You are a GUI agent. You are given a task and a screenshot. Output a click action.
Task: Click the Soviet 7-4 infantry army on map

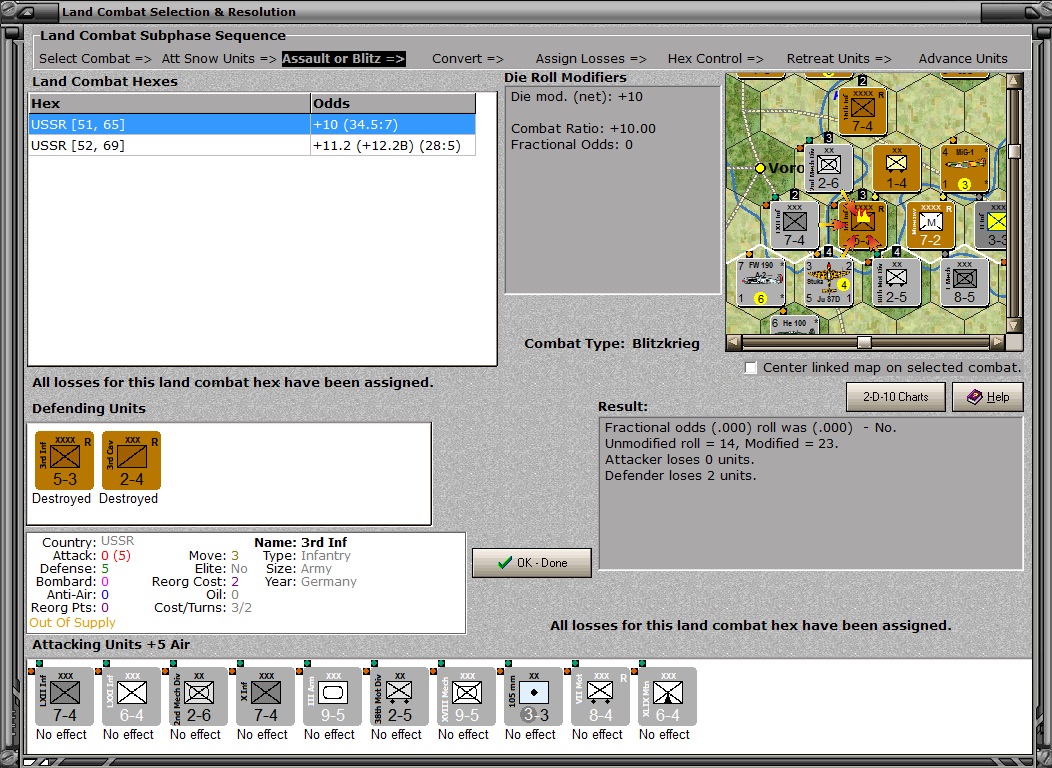tap(863, 111)
